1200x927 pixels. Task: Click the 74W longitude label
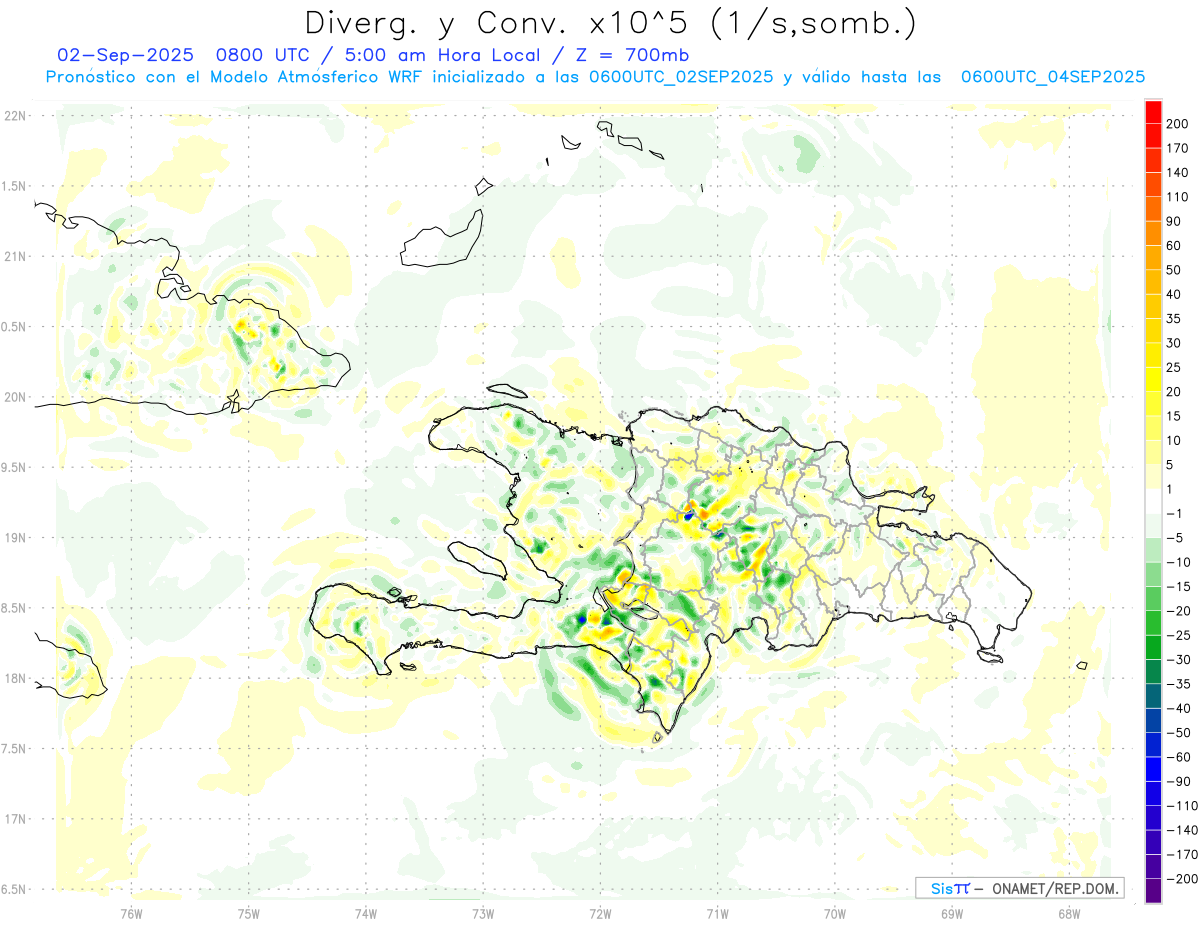coord(365,914)
